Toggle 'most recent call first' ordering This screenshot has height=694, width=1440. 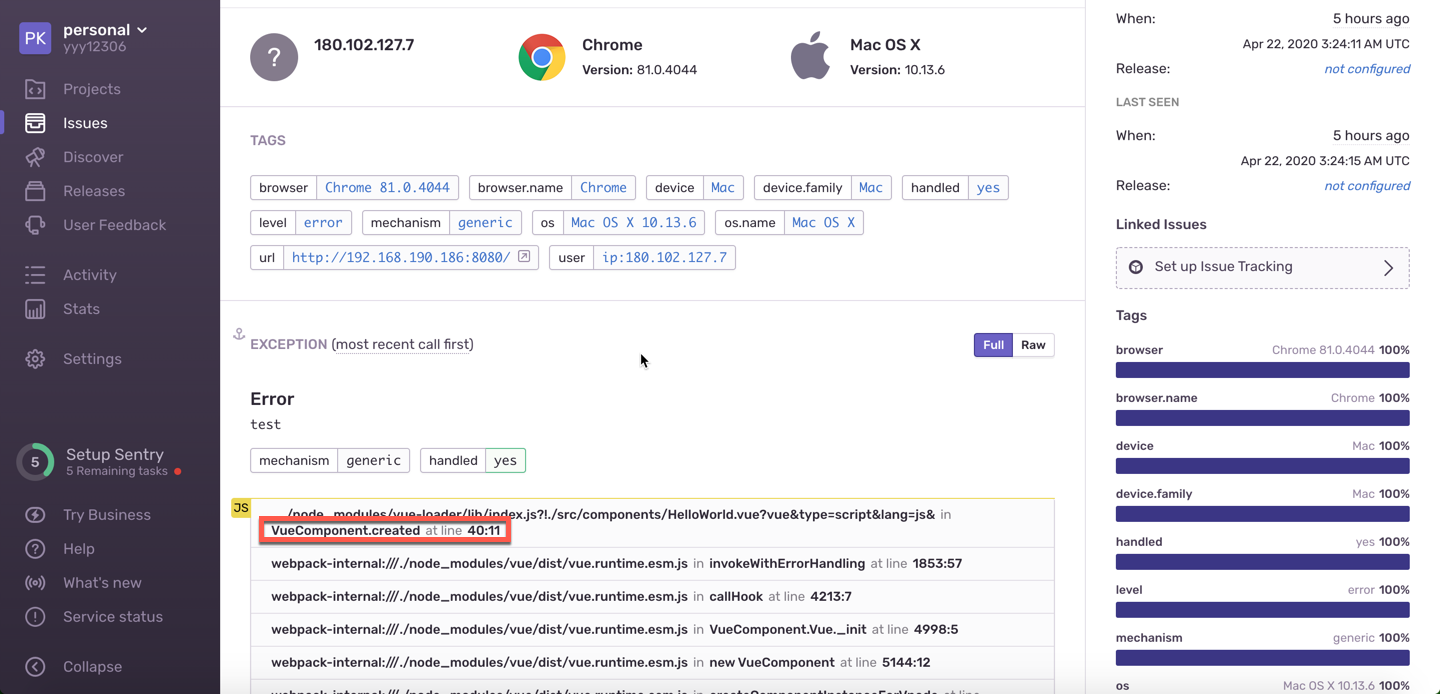click(402, 344)
